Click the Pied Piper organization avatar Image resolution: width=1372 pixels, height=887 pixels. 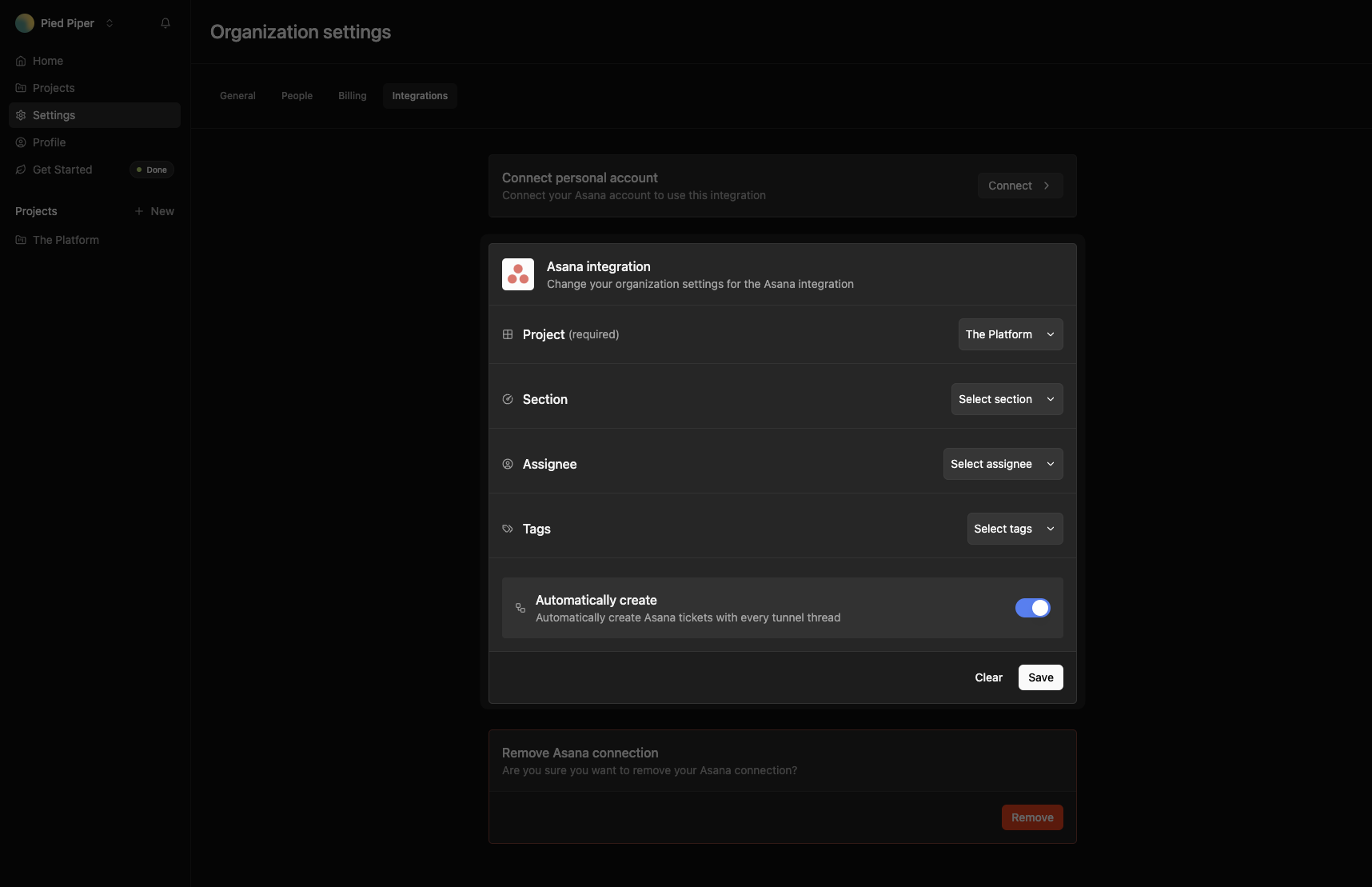pos(25,23)
